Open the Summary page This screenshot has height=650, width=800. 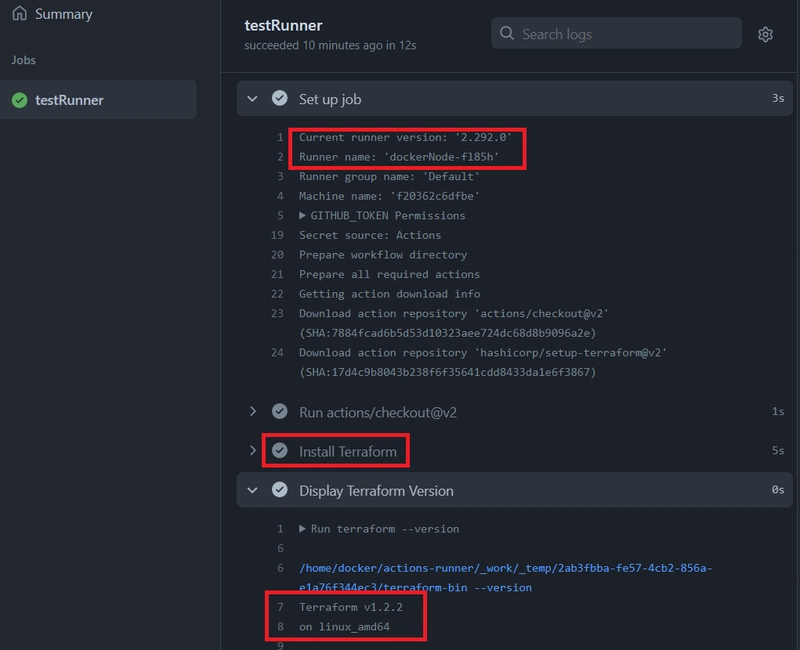63,14
